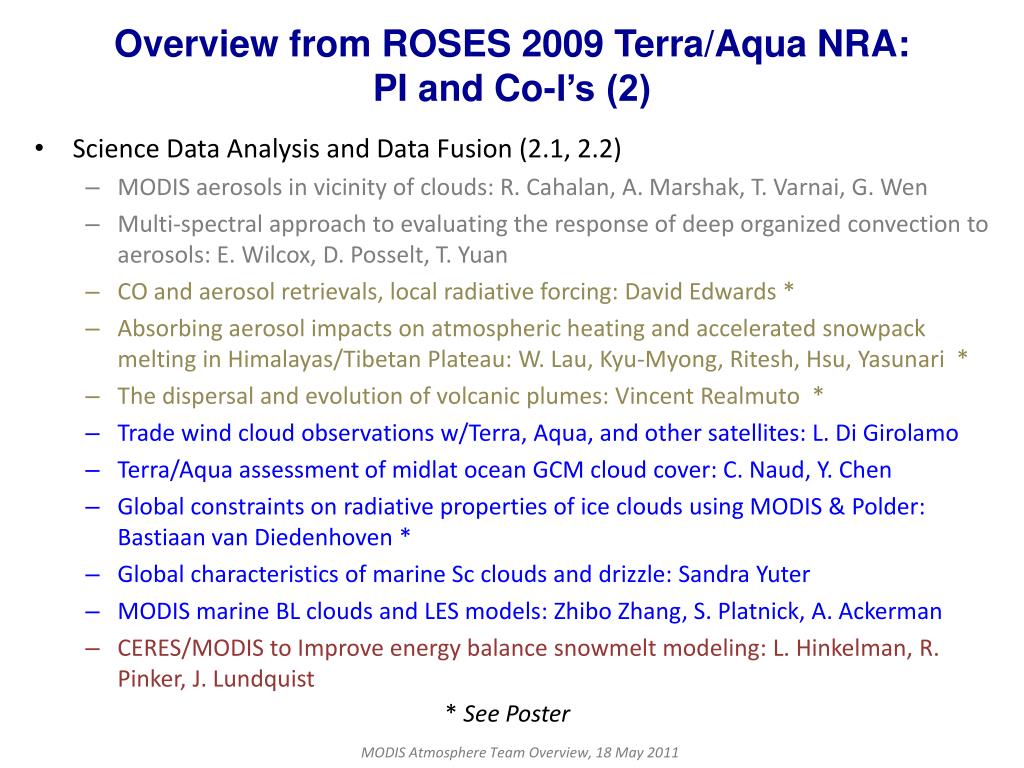Screen dimensions: 1024x768
Task: Select the line 'MODIS aerosols in vicinity of clouds'
Action: [522, 187]
